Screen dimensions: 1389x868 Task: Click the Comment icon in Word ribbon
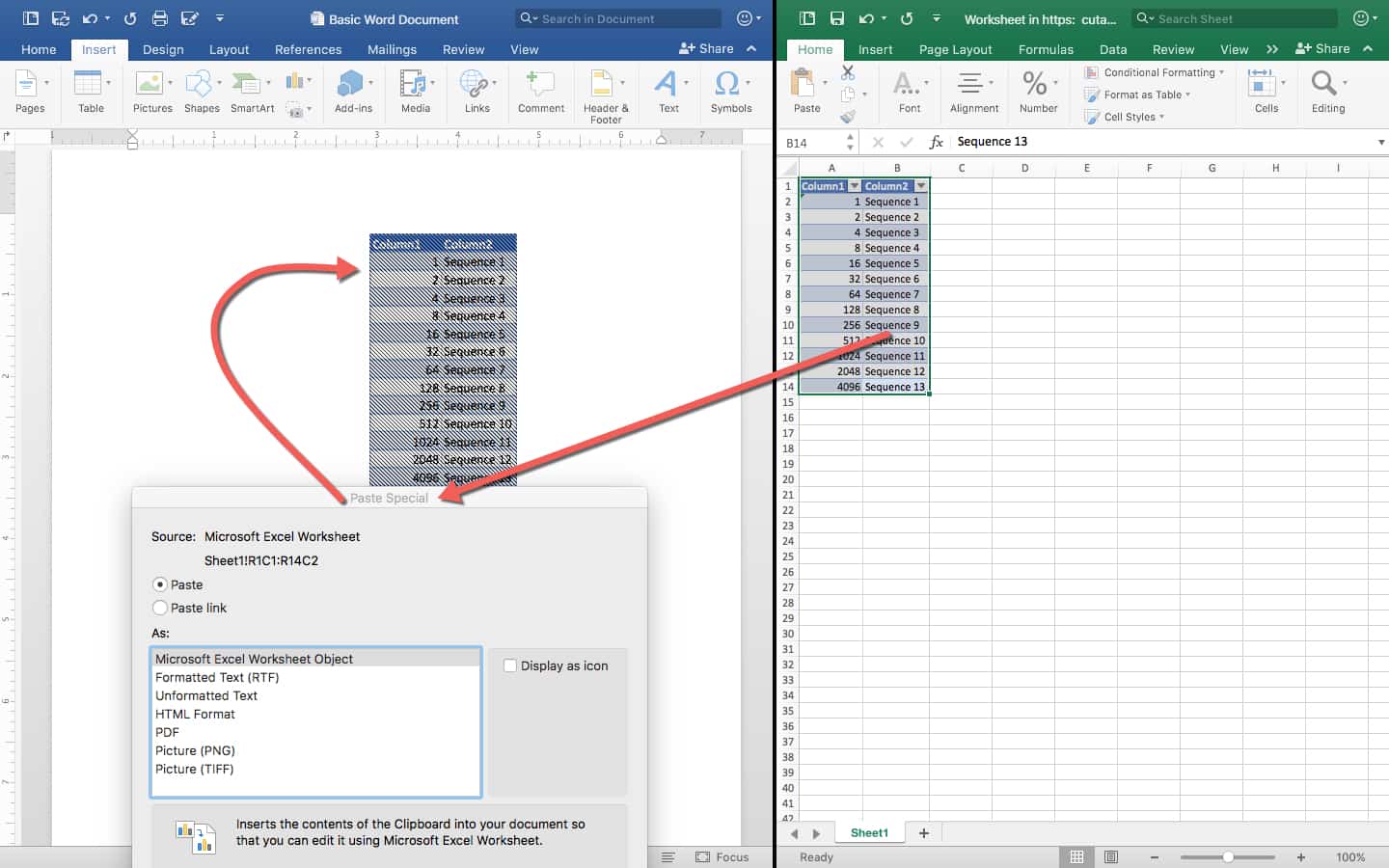coord(540,86)
